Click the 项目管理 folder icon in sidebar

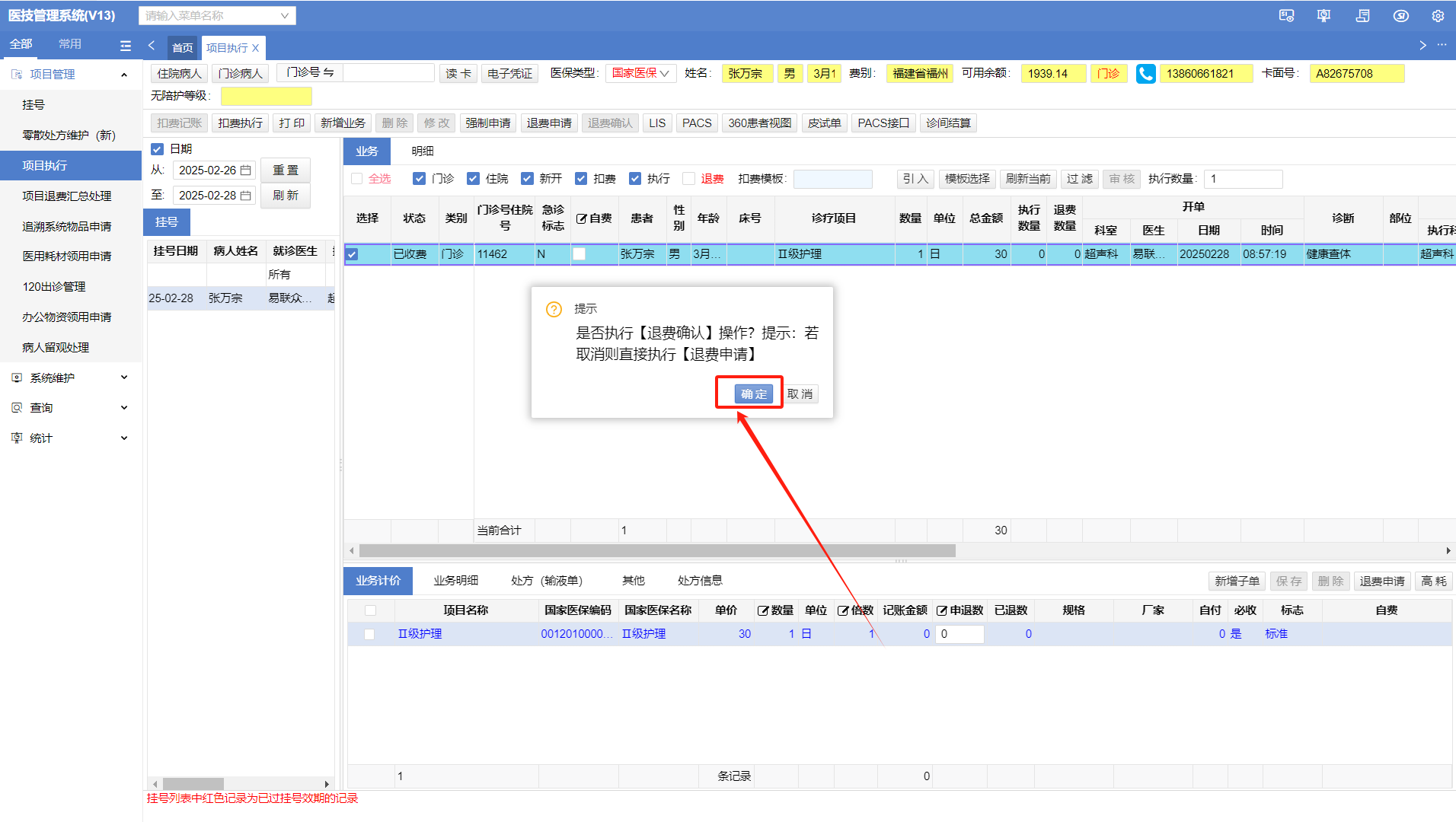tap(17, 75)
